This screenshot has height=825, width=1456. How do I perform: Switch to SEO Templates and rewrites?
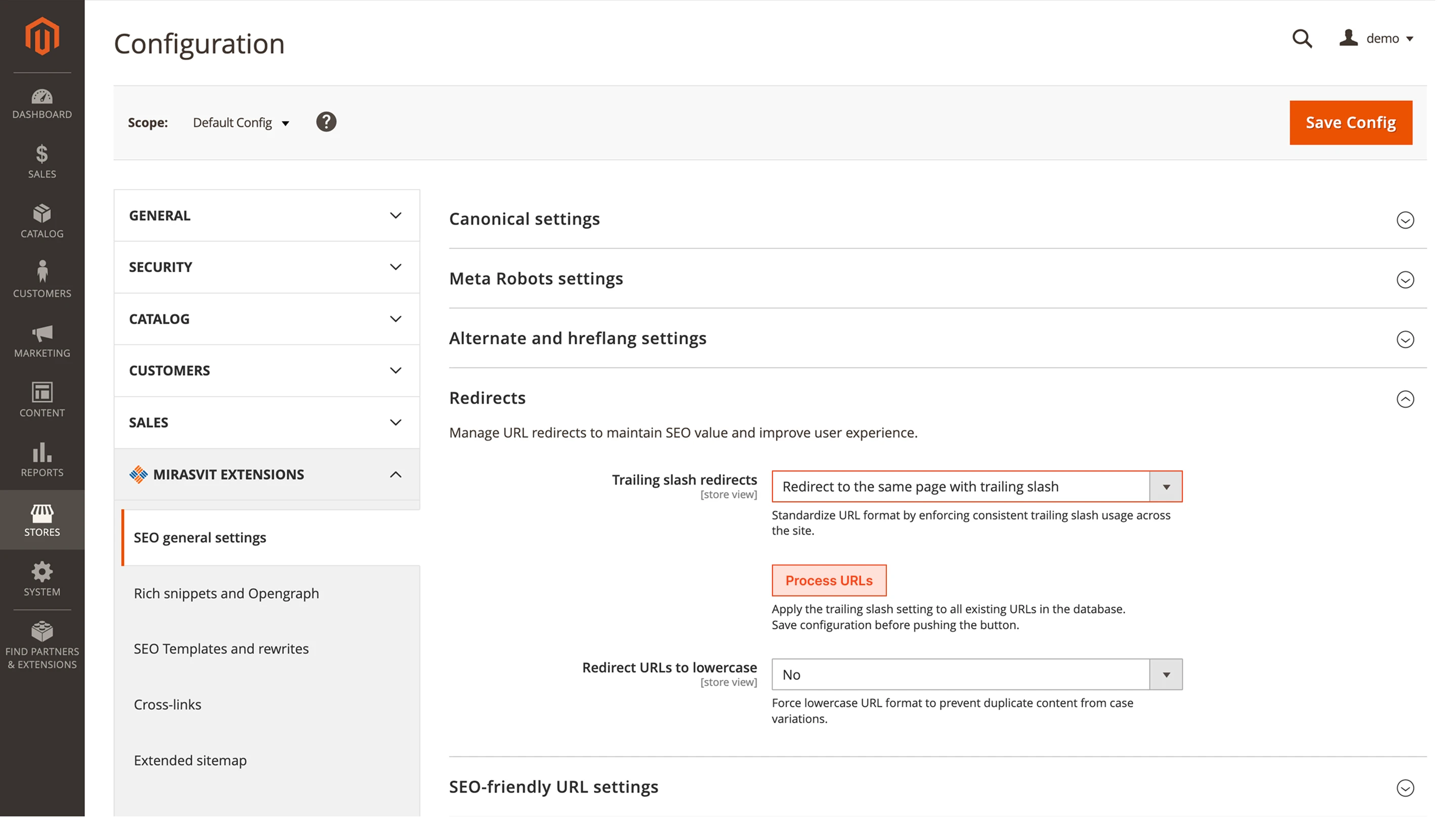pyautogui.click(x=221, y=649)
